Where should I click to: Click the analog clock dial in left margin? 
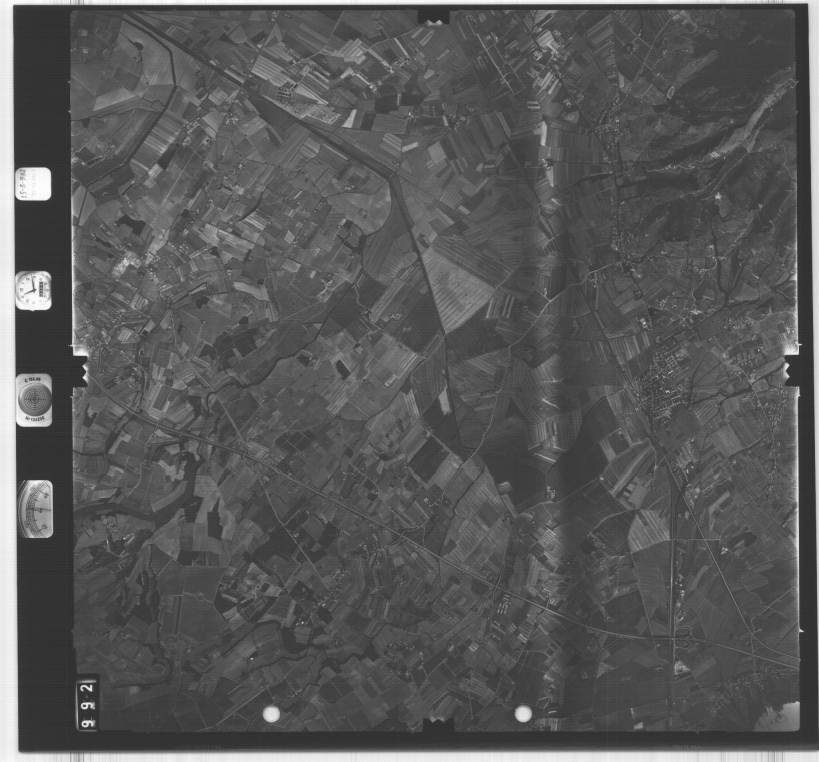point(33,289)
